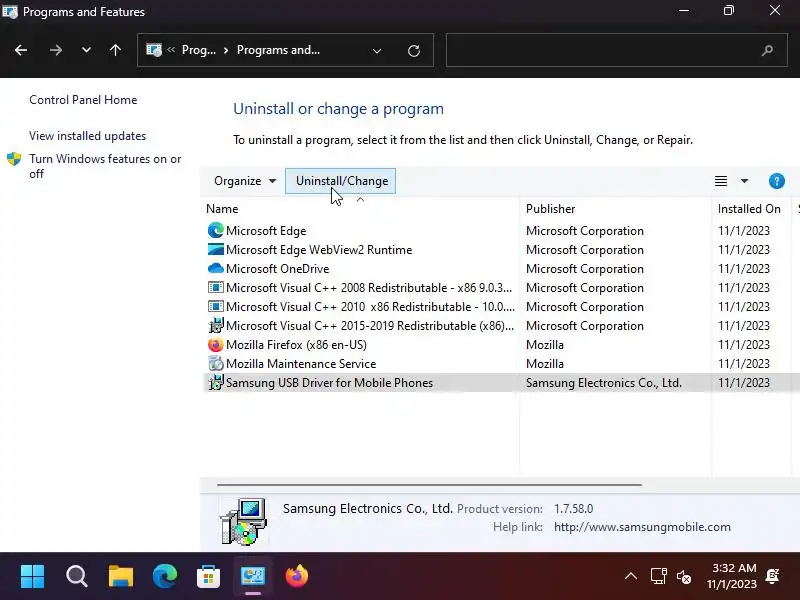Click the Edge WebView2 Runtime icon
The image size is (800, 600).
coord(215,249)
